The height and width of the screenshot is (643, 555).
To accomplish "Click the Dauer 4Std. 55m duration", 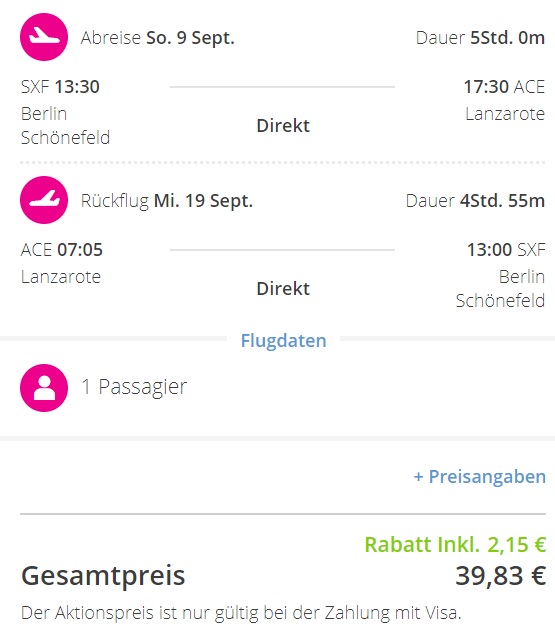I will coord(475,201).
